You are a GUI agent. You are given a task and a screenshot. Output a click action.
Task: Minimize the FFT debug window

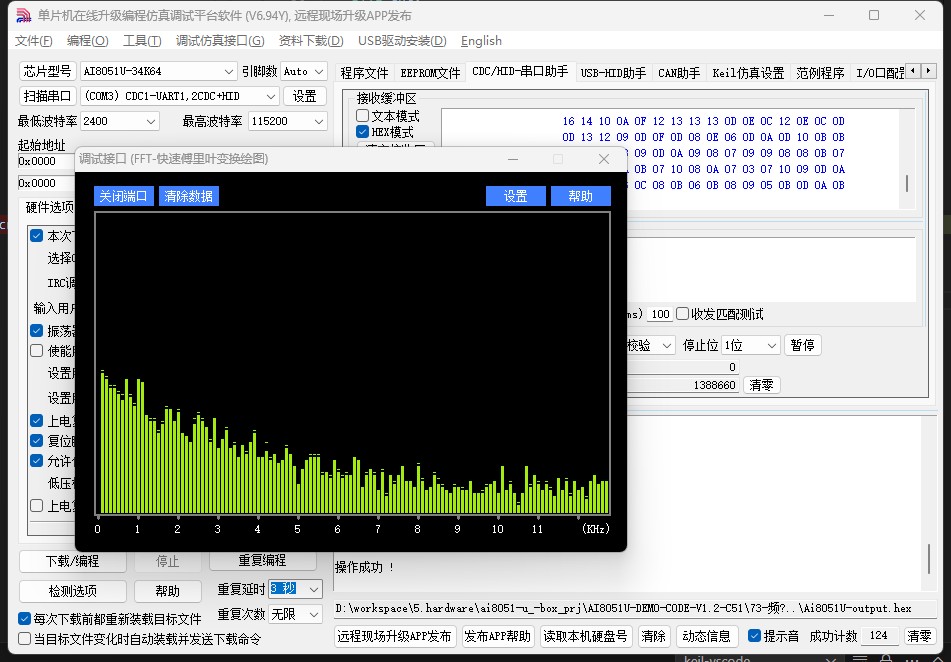[x=513, y=159]
